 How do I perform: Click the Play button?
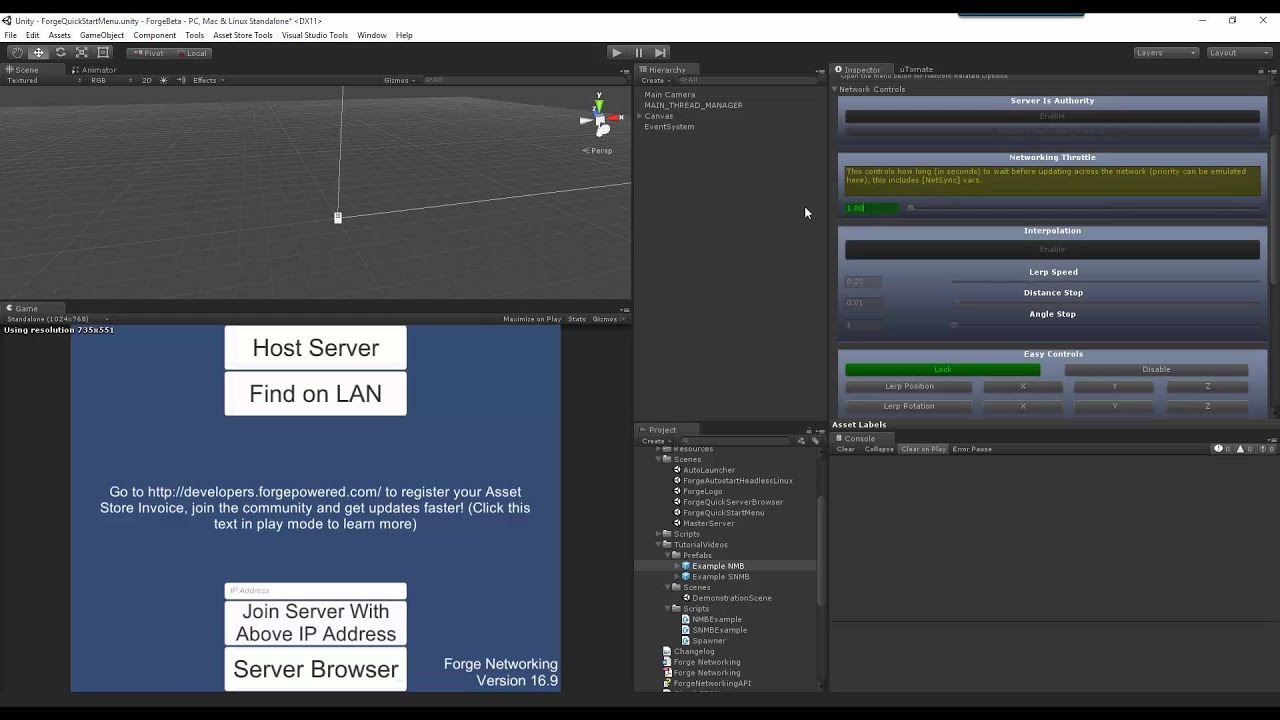click(616, 53)
